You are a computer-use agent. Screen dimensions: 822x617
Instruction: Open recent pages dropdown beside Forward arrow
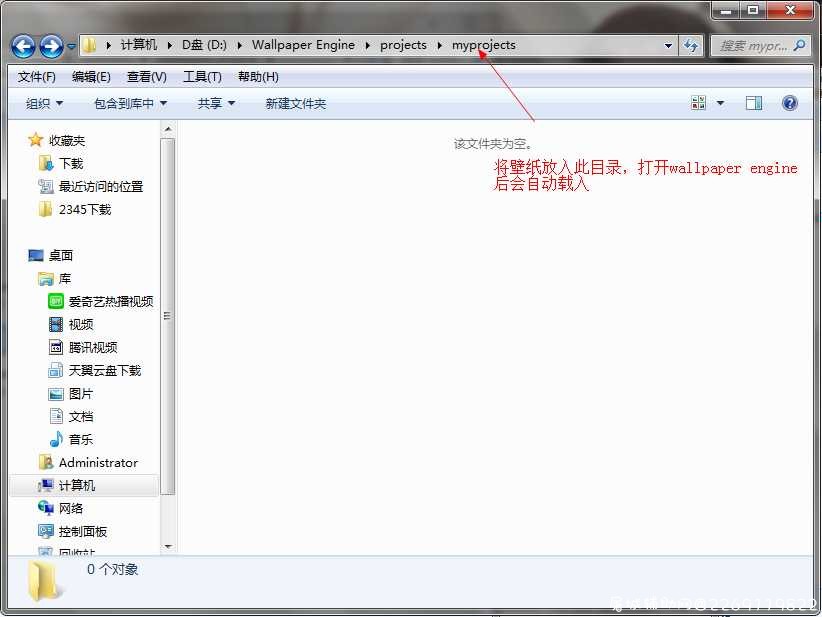coord(71,47)
